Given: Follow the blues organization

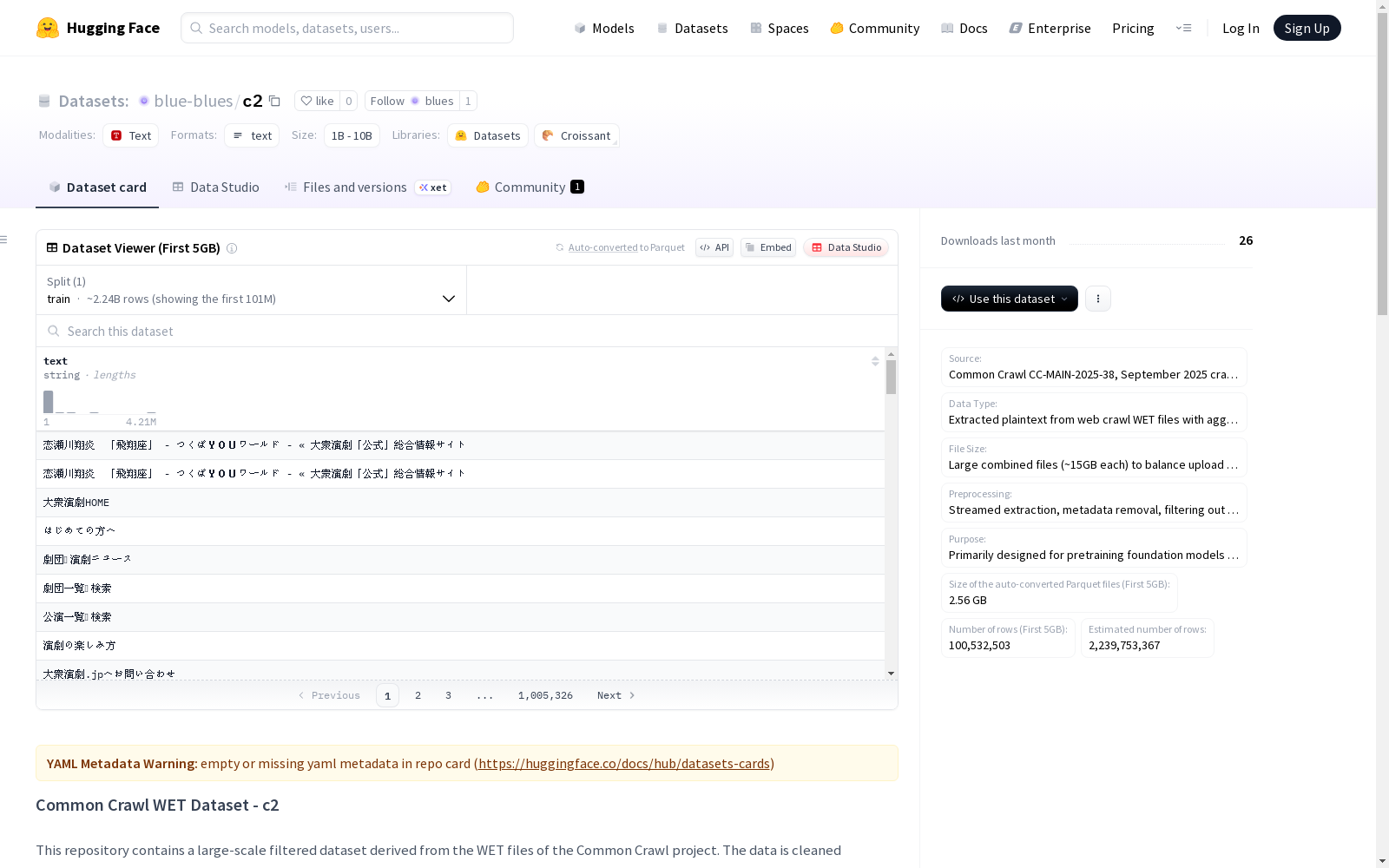Looking at the screenshot, I should tap(411, 101).
